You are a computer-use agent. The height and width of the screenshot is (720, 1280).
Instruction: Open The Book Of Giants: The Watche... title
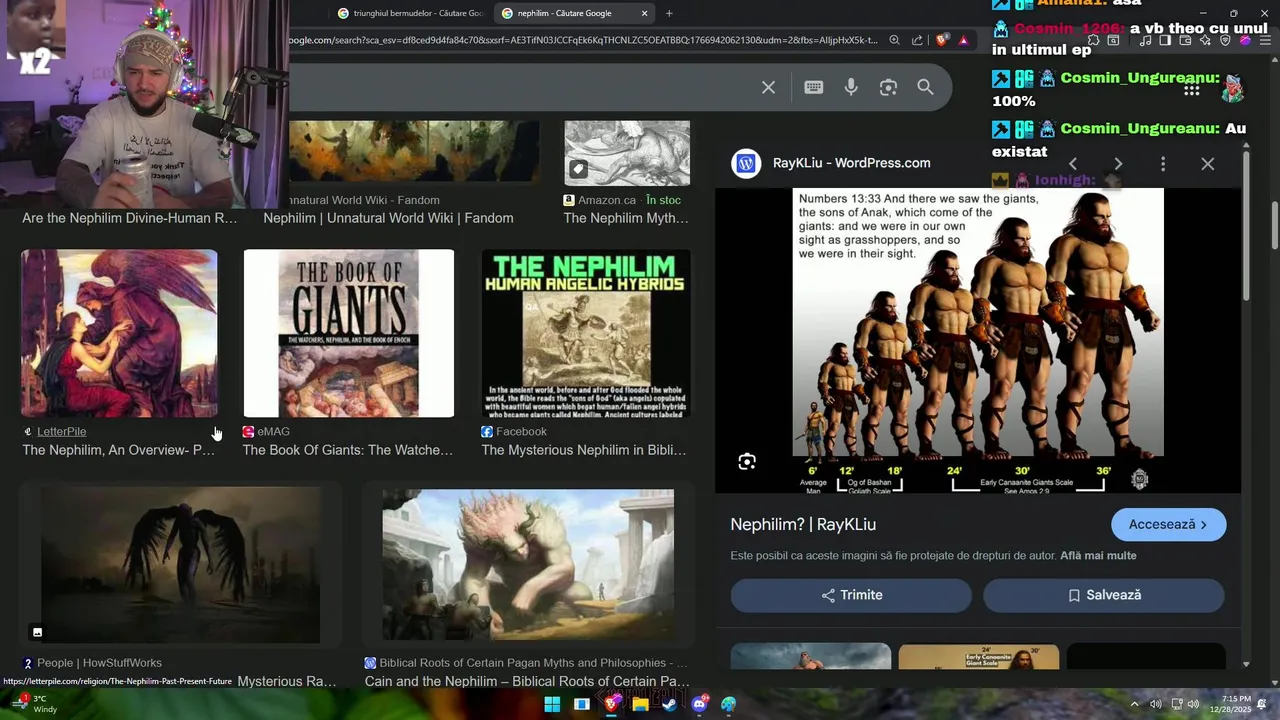click(348, 451)
